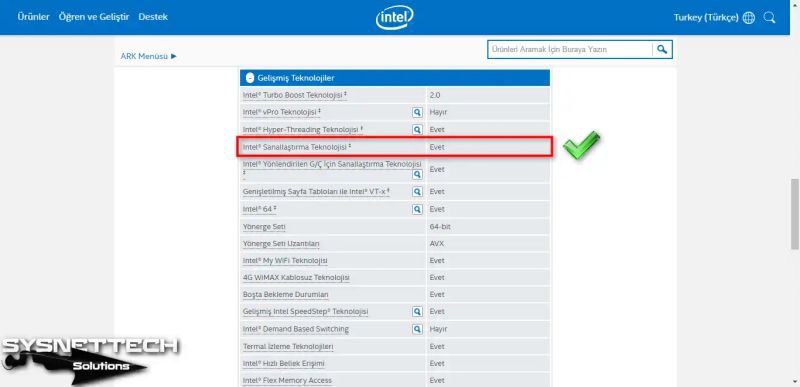Open info magnifier for Gelişmiş Intel SpeedStep
The image size is (800, 387).
coord(417,312)
